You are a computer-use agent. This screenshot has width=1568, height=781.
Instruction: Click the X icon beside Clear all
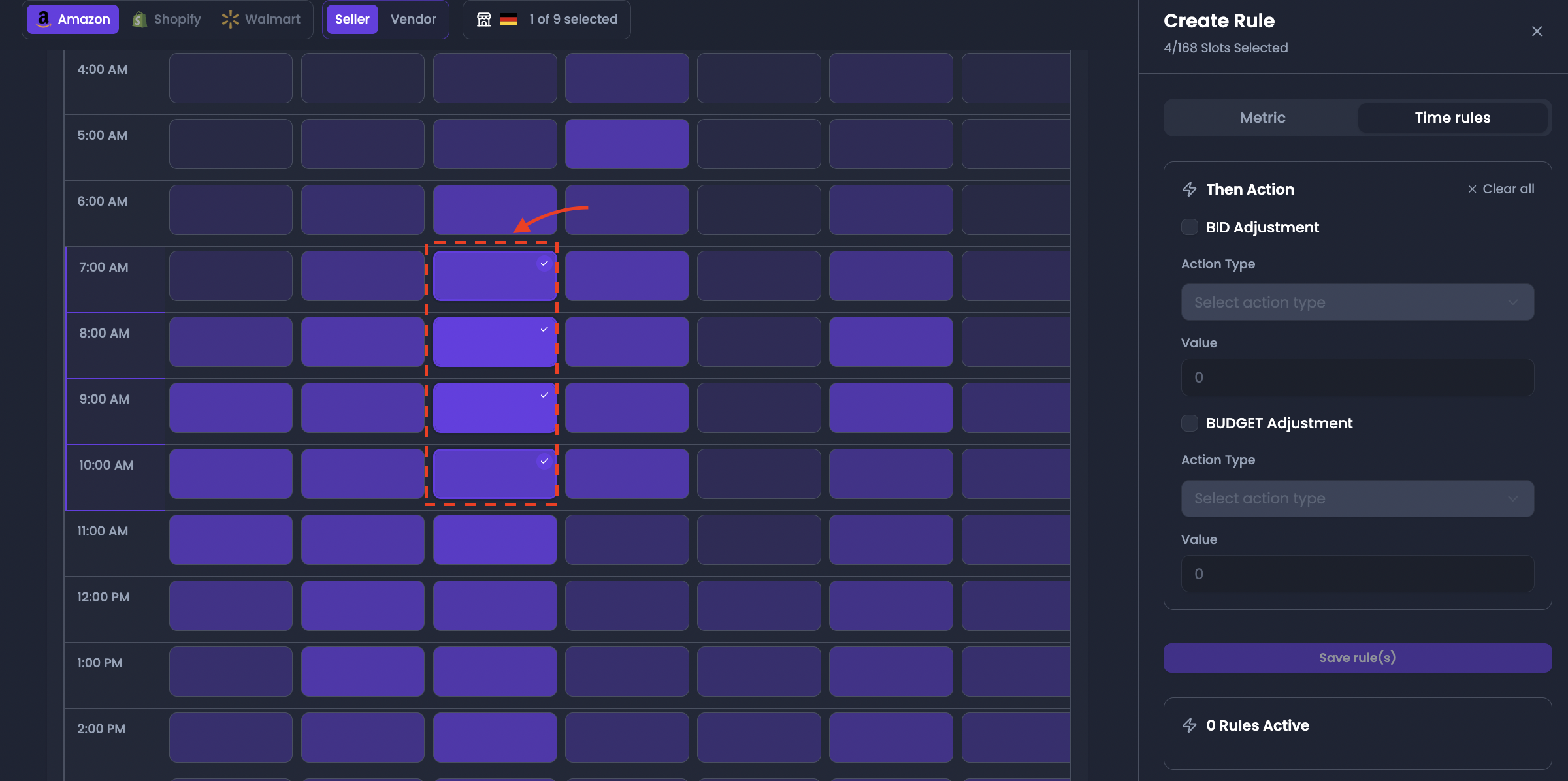[1472, 189]
